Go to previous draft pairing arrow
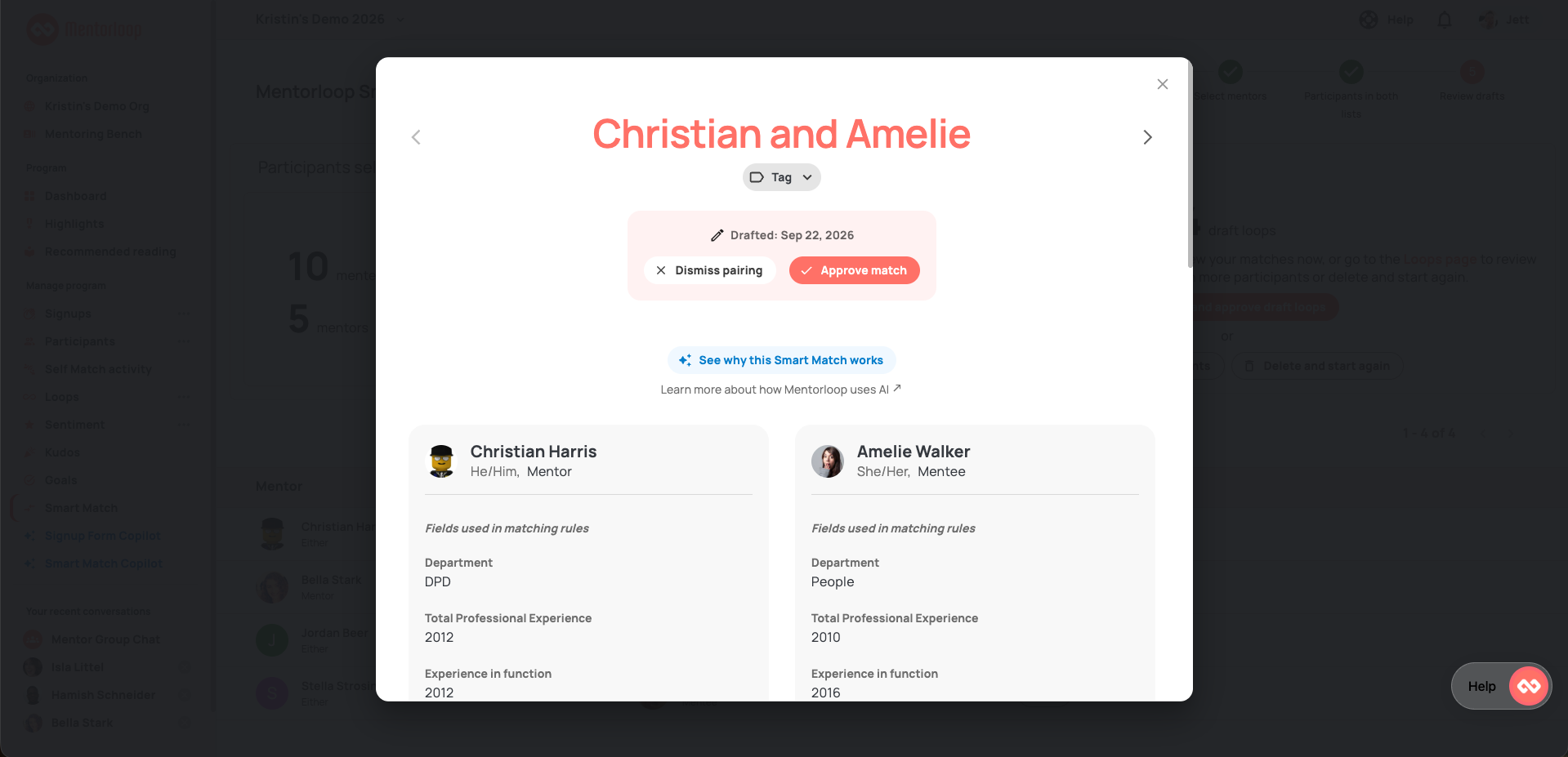The height and width of the screenshot is (757, 1568). click(416, 137)
